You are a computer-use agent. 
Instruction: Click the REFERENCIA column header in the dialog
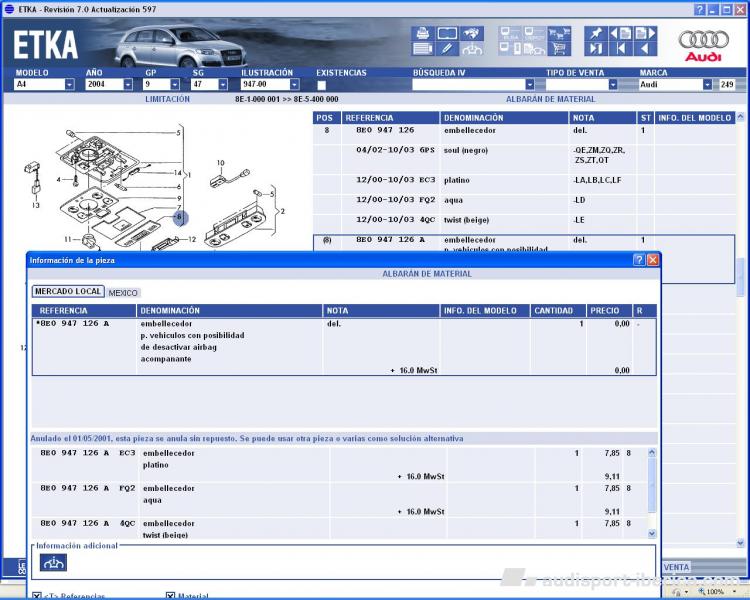84,311
